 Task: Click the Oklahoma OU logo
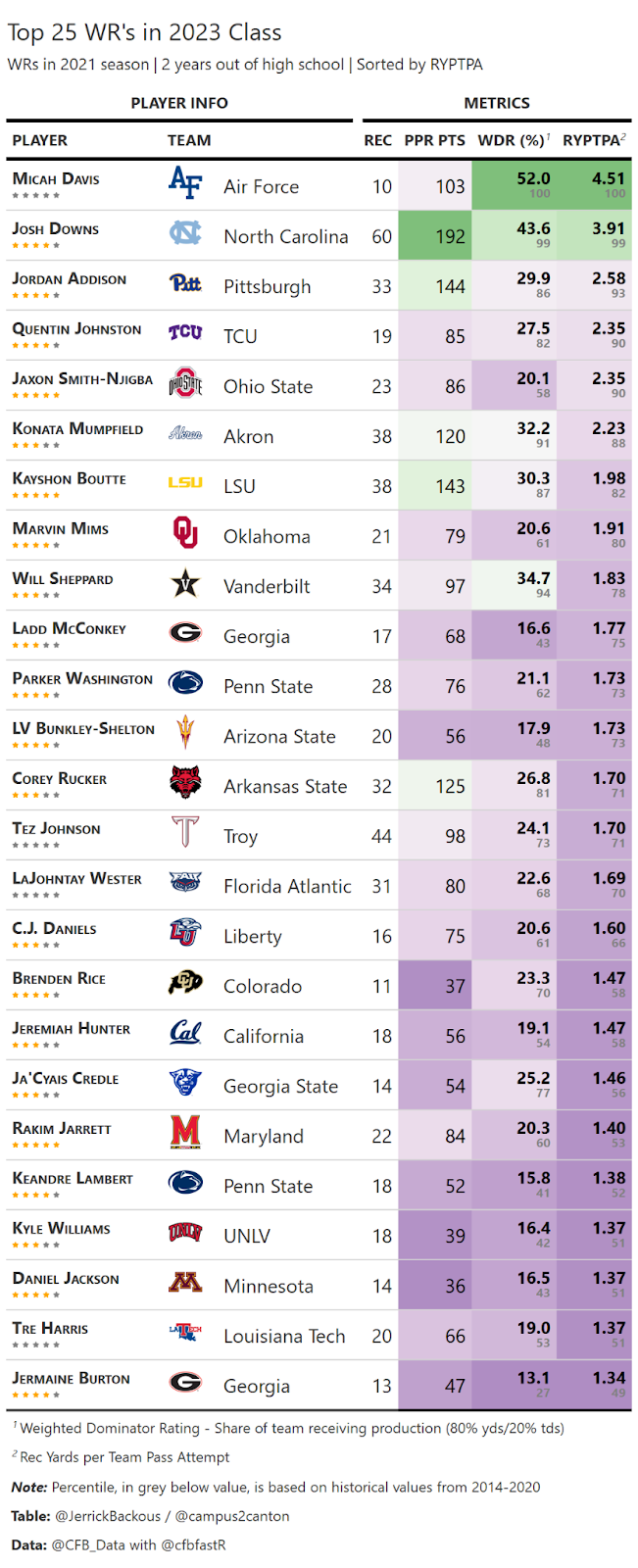(x=185, y=533)
